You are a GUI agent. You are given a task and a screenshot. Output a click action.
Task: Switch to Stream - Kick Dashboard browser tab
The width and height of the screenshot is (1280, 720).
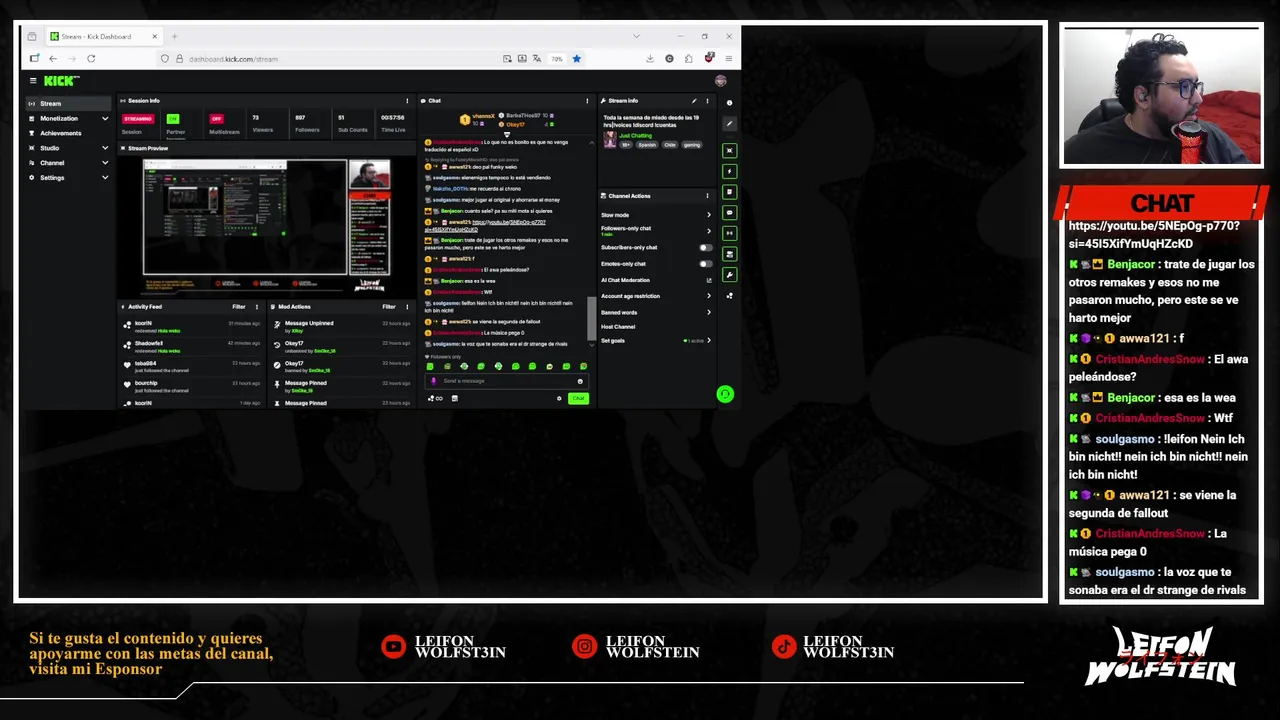(x=104, y=37)
